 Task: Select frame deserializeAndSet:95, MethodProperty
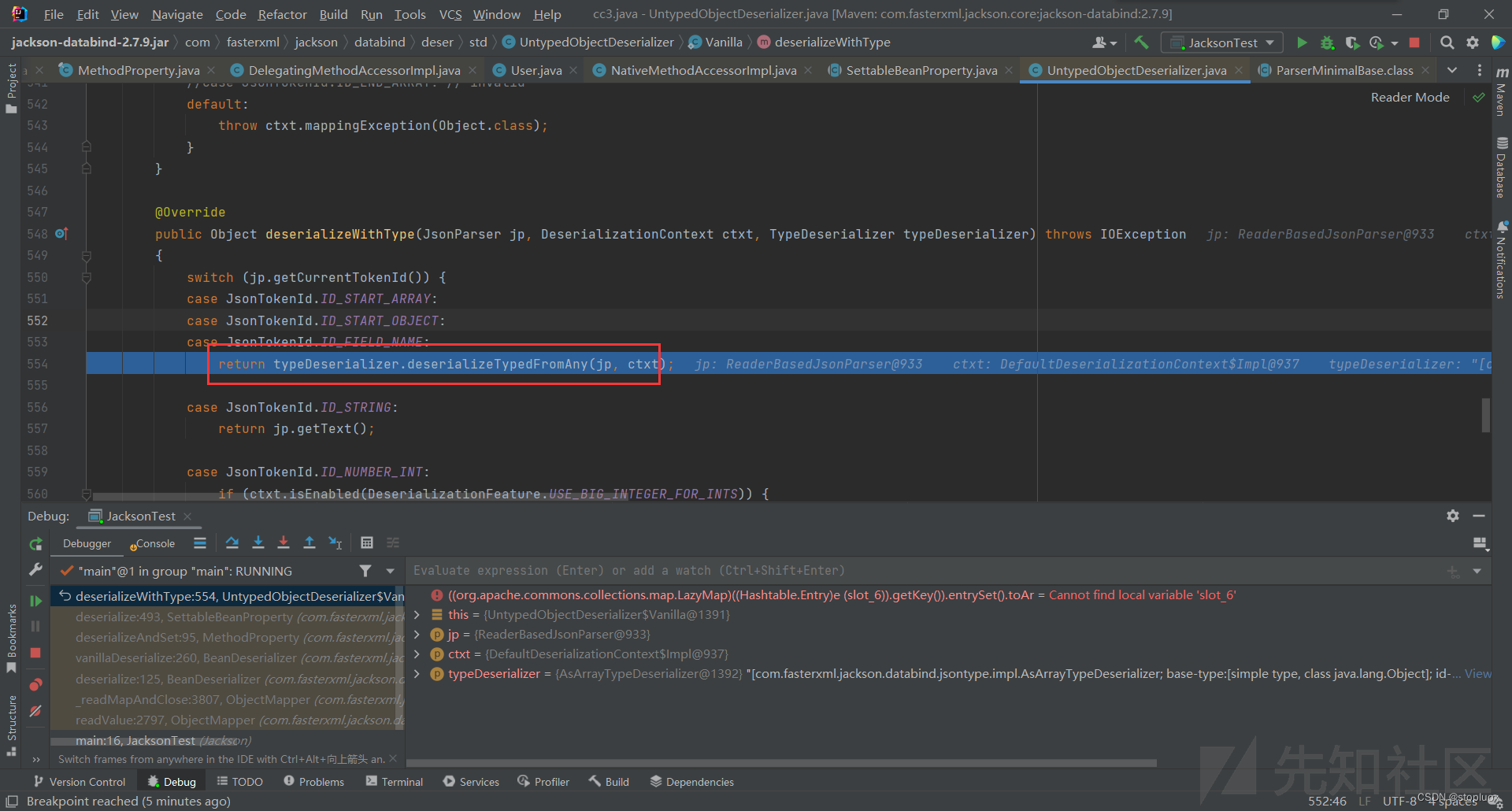[227, 638]
